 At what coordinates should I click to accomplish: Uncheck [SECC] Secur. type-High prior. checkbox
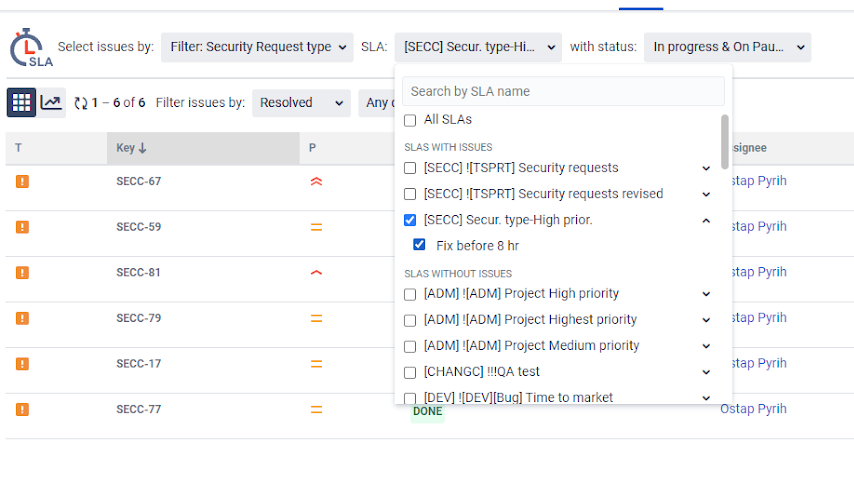(410, 220)
